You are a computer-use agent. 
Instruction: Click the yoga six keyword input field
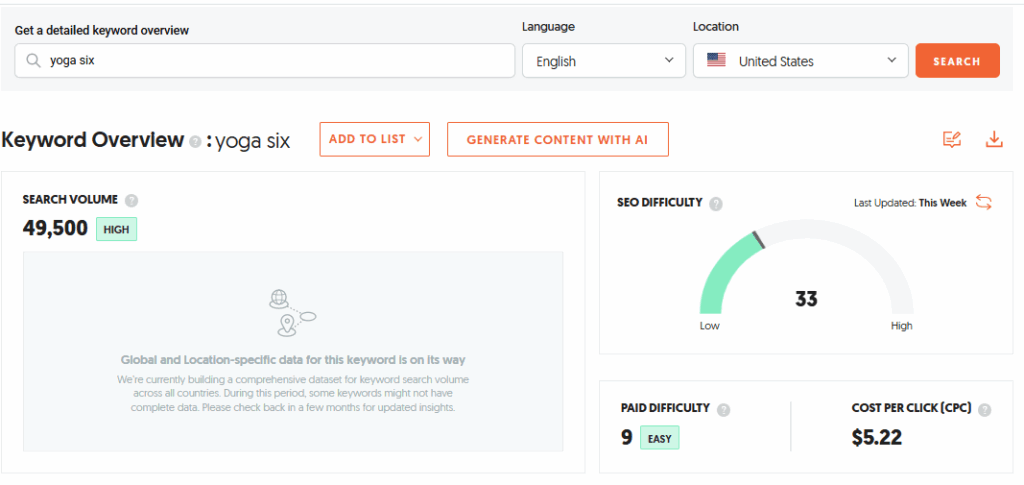pos(264,61)
